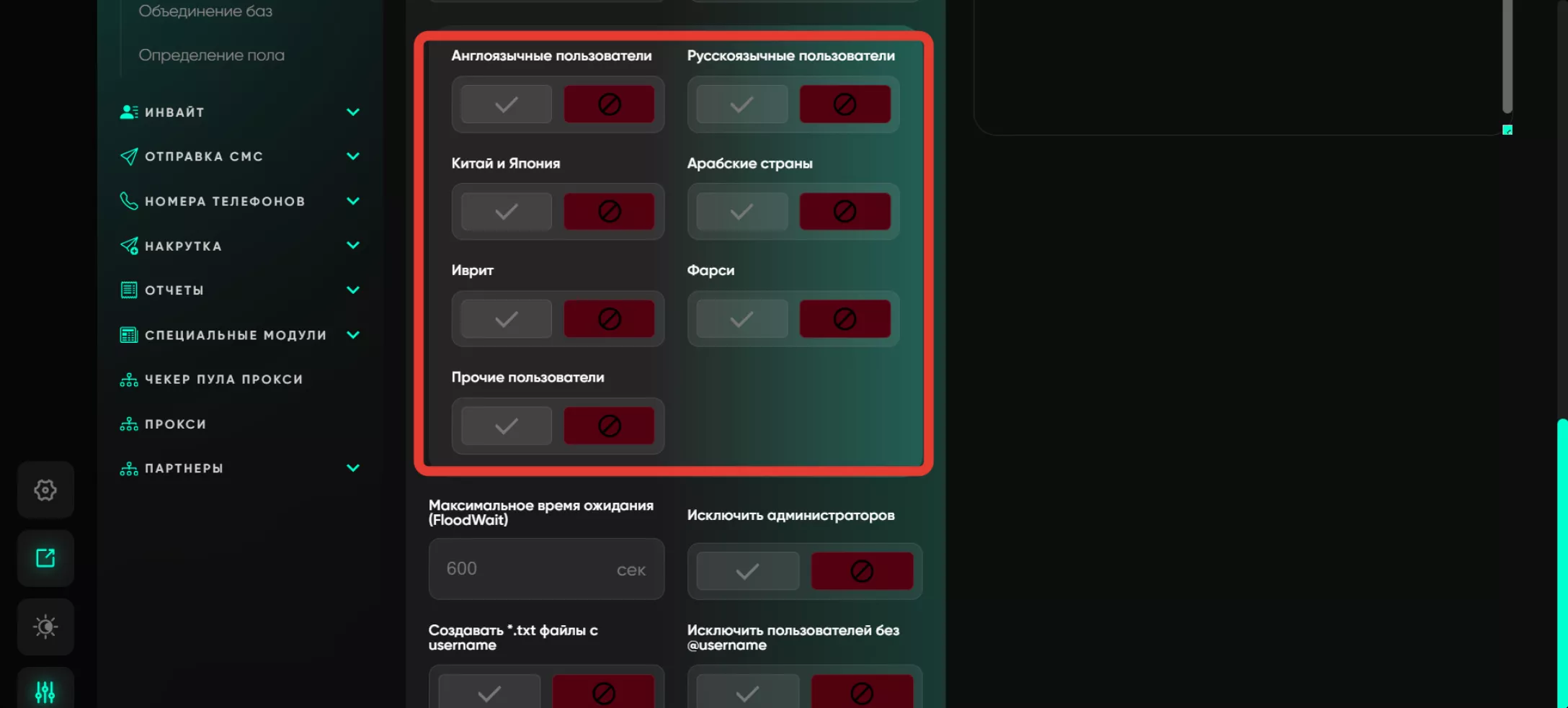
Task: Disable Исключить администраторов with ban button
Action: (863, 571)
